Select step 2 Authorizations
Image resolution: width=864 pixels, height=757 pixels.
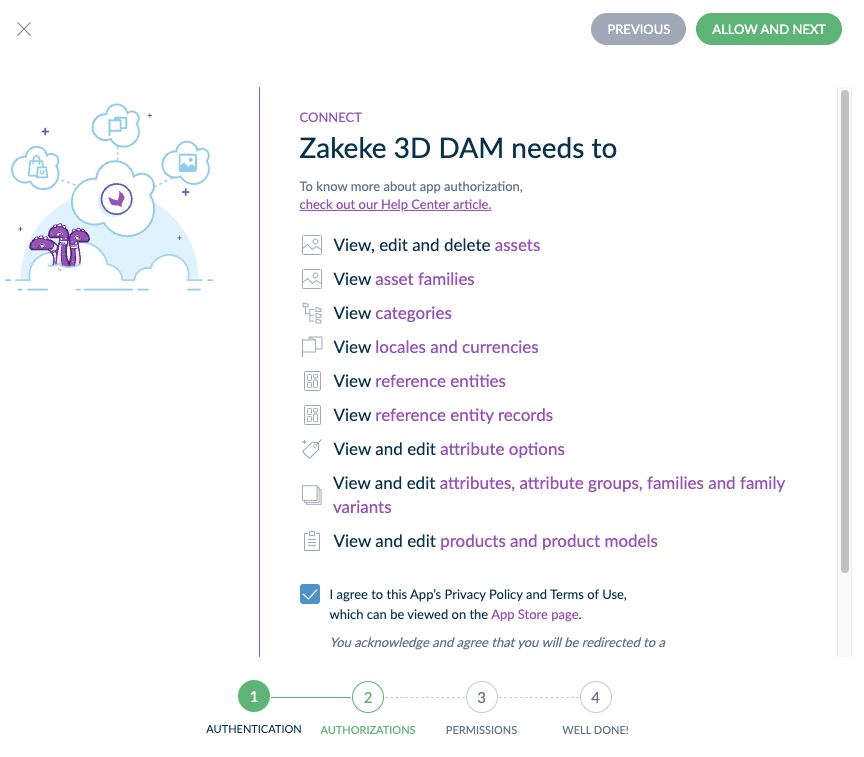[x=368, y=697]
